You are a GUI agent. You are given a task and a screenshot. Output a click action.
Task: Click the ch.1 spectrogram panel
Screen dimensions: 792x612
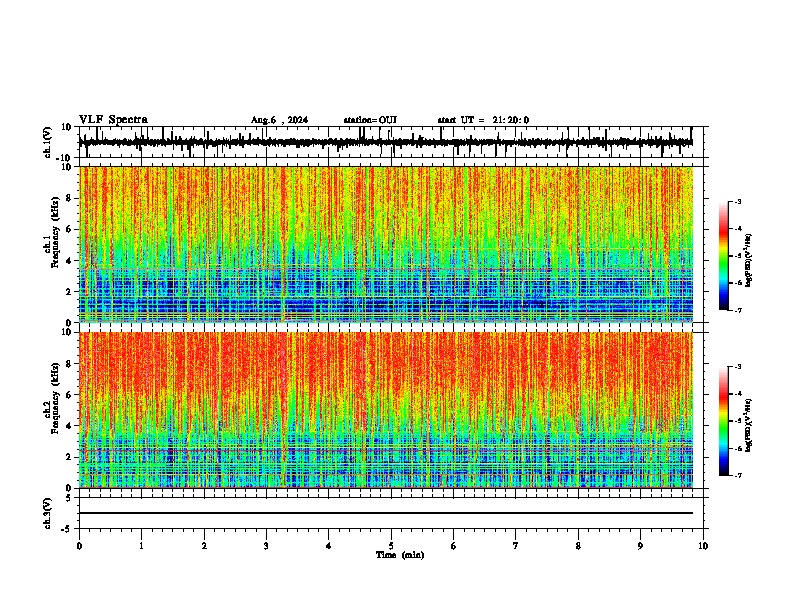pos(385,244)
